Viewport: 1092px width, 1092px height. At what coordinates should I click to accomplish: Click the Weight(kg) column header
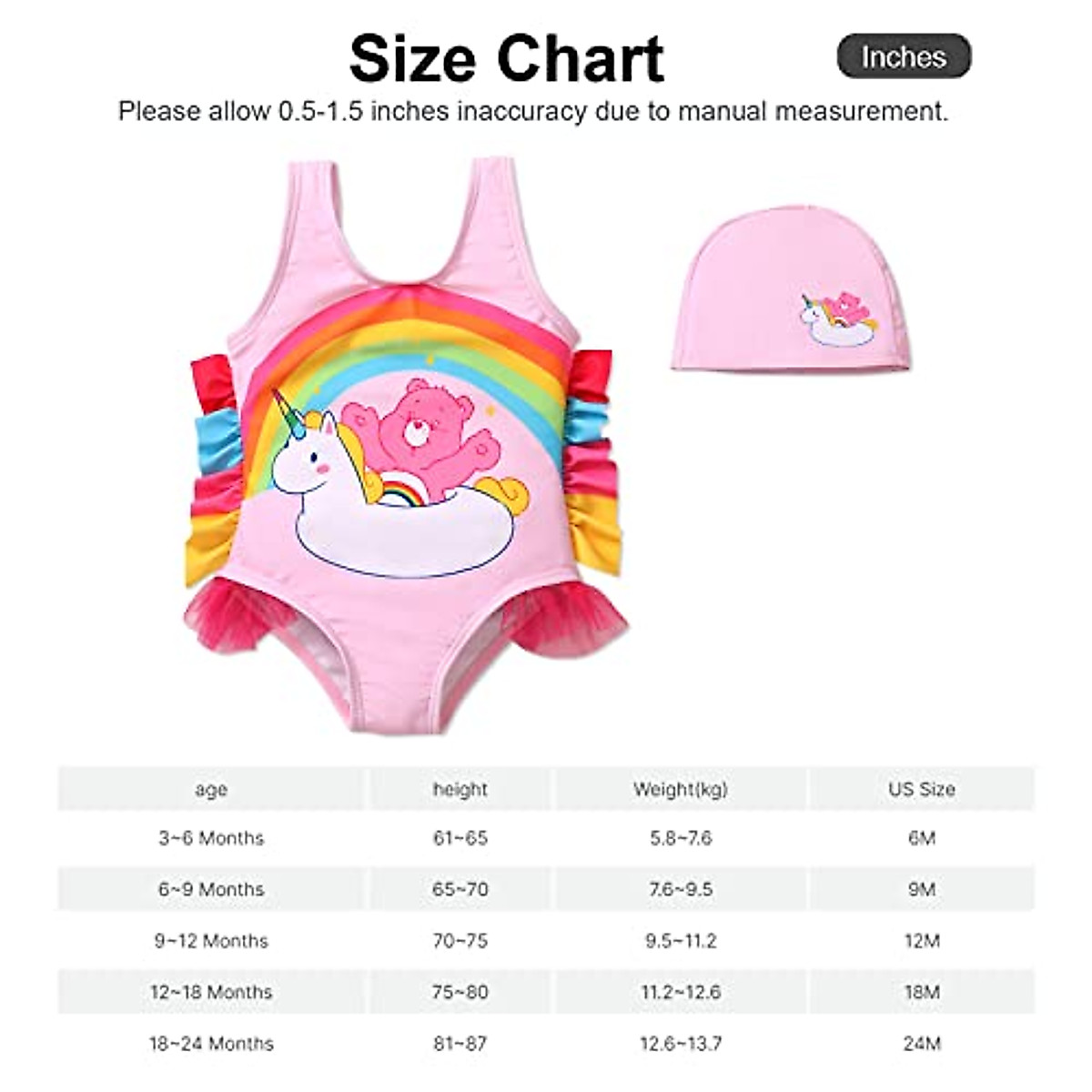[x=681, y=790]
